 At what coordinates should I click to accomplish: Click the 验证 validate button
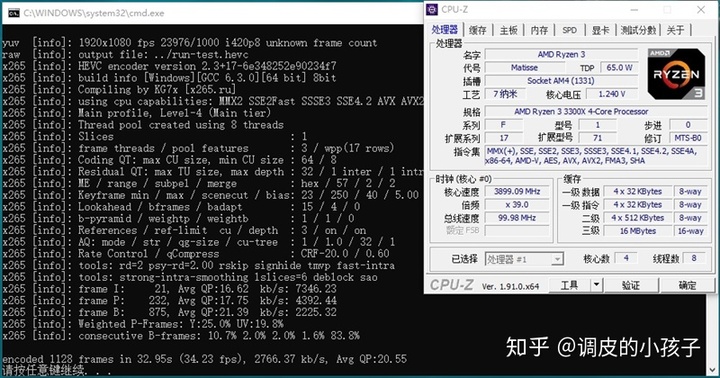pos(631,285)
